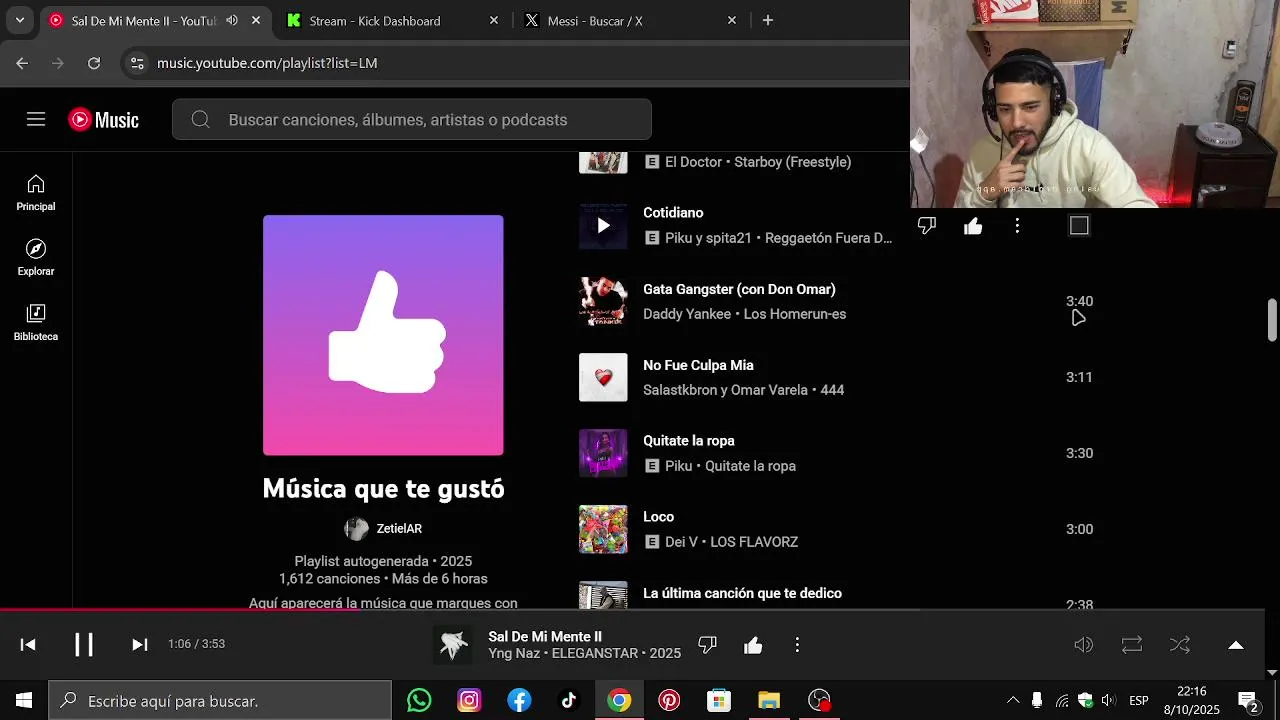Viewport: 1280px width, 720px height.
Task: Open File Explorer from taskbar
Action: coord(769,701)
